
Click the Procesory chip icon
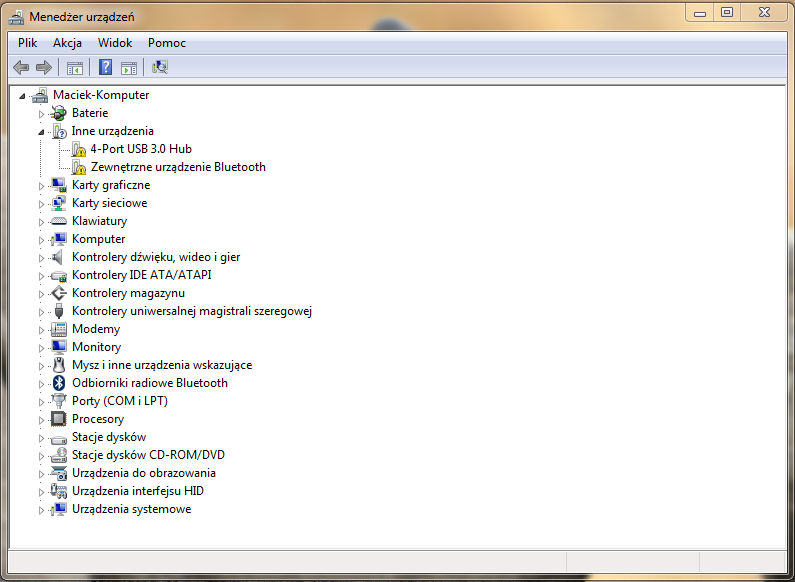[x=59, y=419]
